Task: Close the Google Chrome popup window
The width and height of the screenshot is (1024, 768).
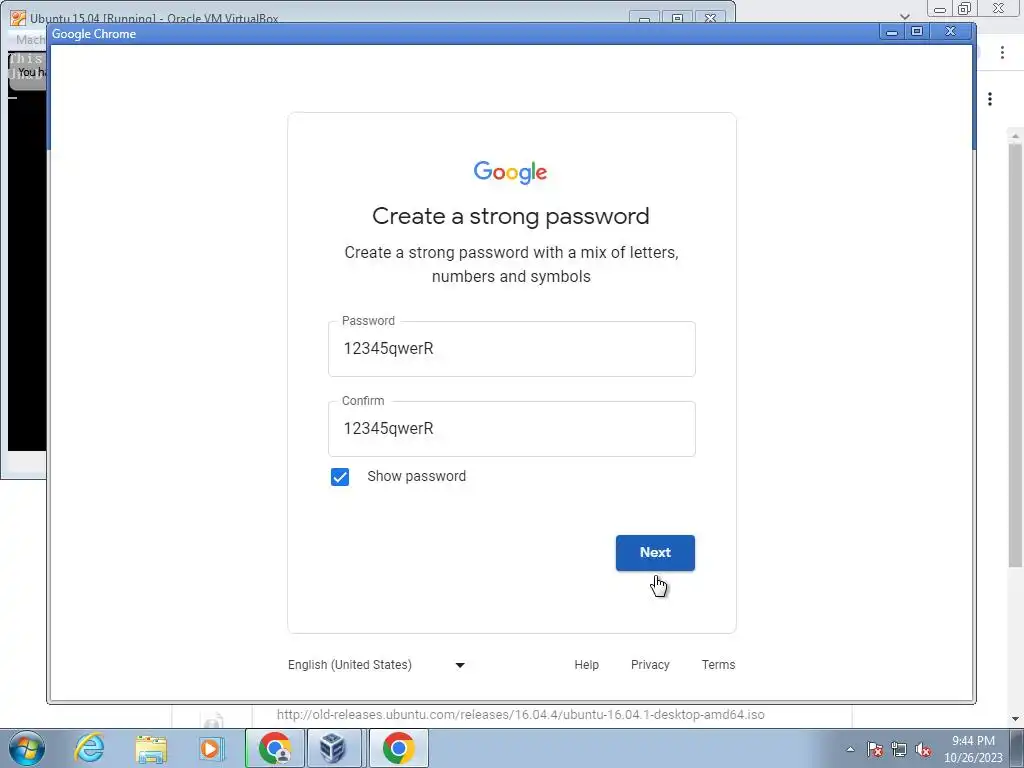Action: 951,31
